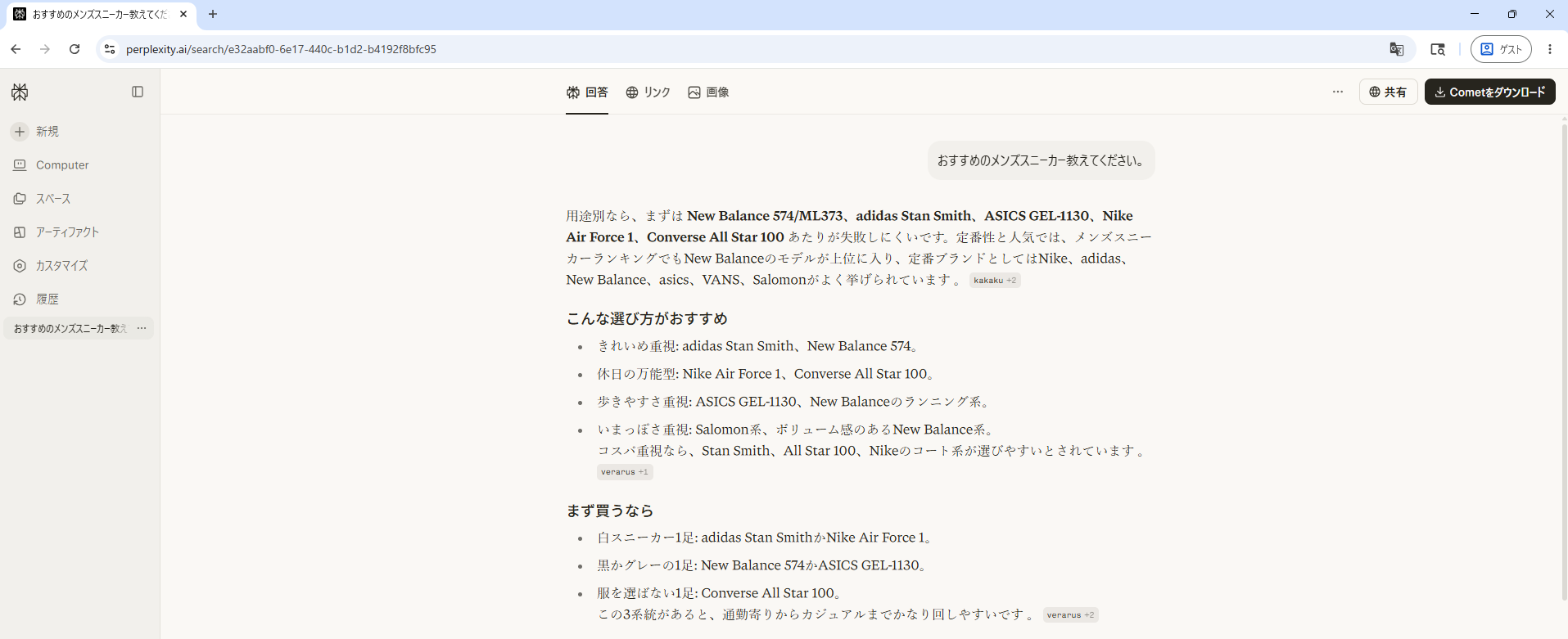The image size is (1568, 639).
Task: Open 履歴 history
Action: click(36, 299)
